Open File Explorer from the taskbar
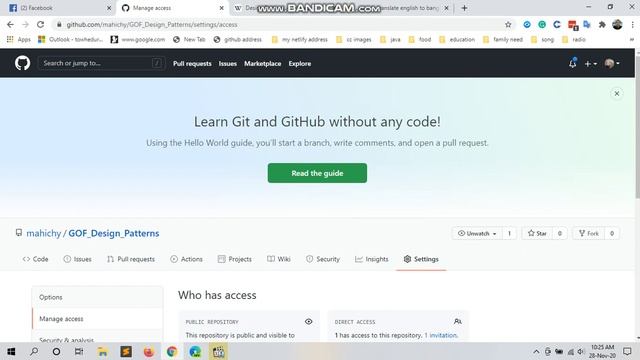Screen dimensions: 640x360 pos(102,351)
